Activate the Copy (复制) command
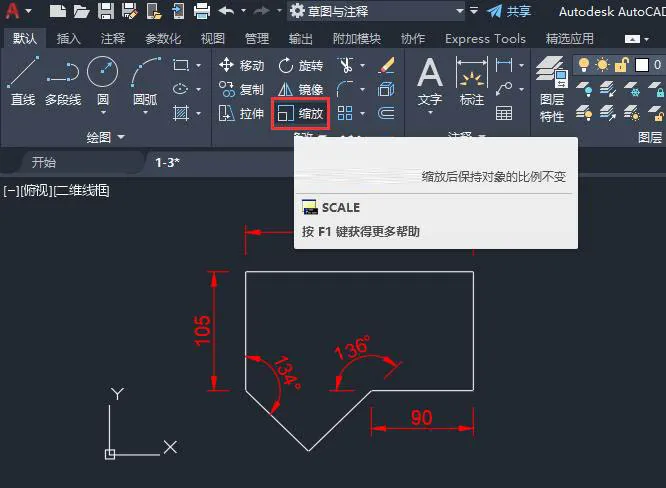This screenshot has height=488, width=666. pos(241,89)
